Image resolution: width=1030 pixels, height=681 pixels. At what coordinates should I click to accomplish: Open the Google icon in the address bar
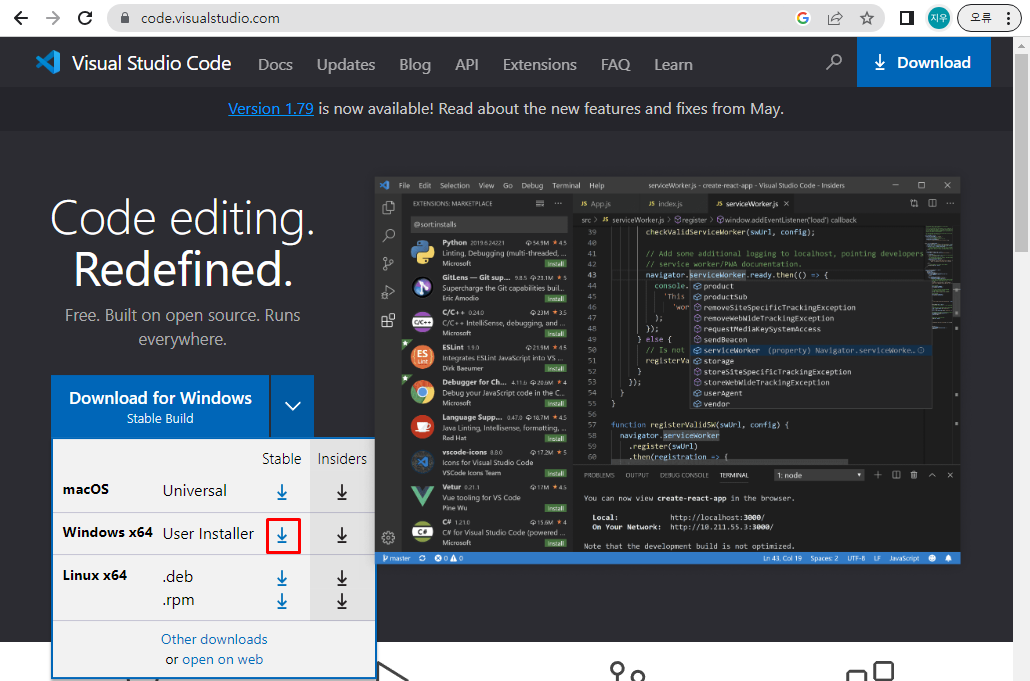tap(803, 18)
